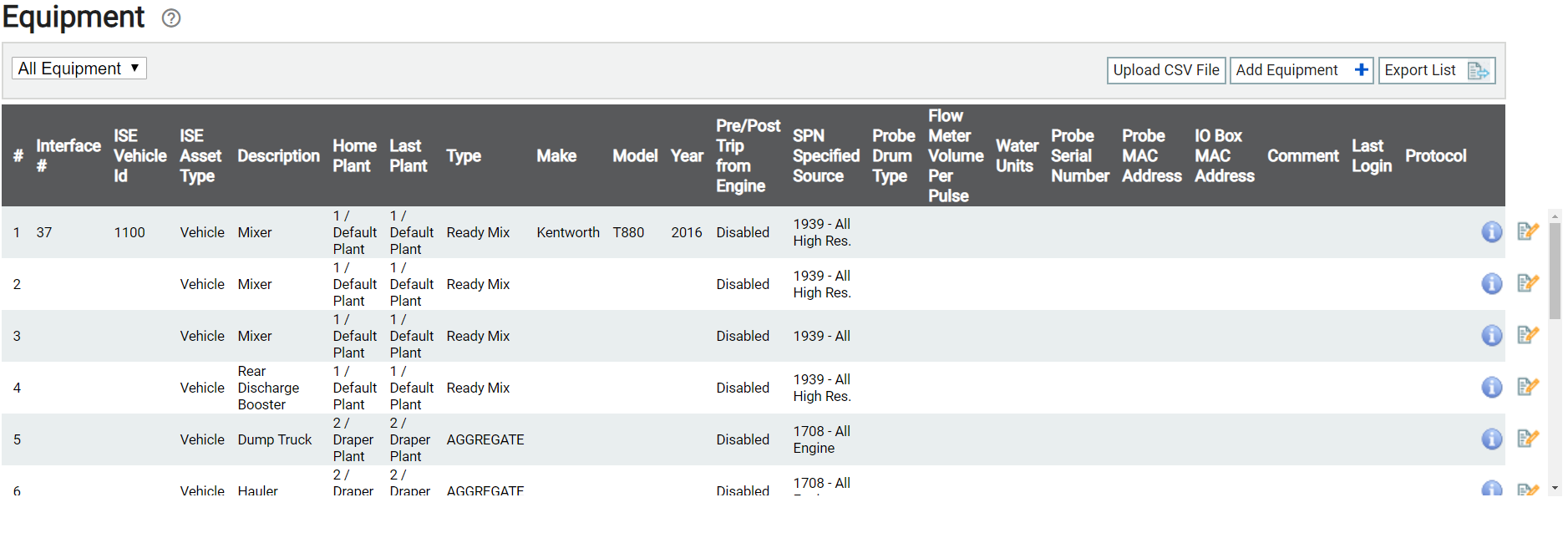Select 1708 - All Engine in row 5
The image size is (1568, 533).
pos(822,439)
